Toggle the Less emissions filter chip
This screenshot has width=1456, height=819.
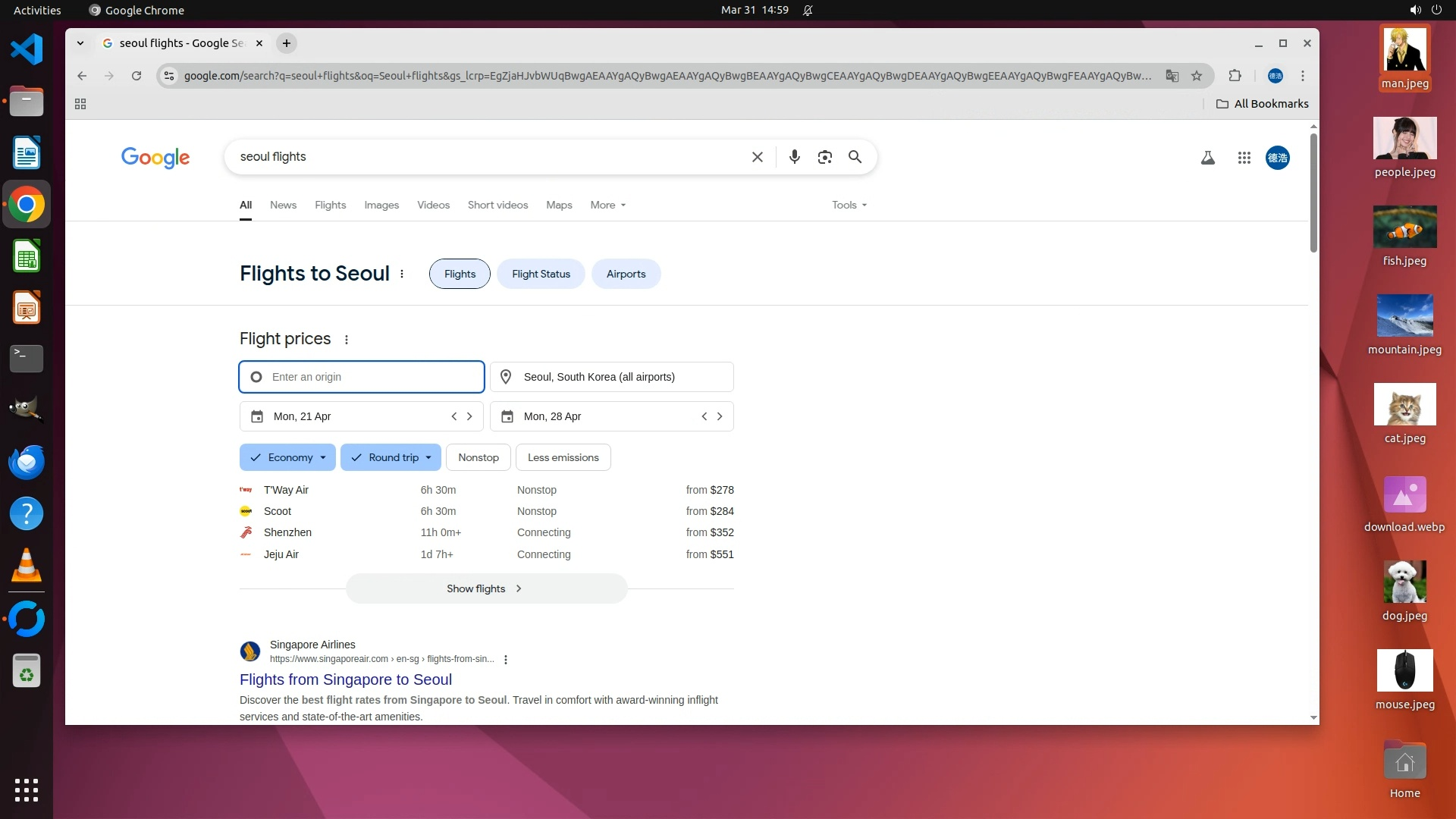pos(563,457)
